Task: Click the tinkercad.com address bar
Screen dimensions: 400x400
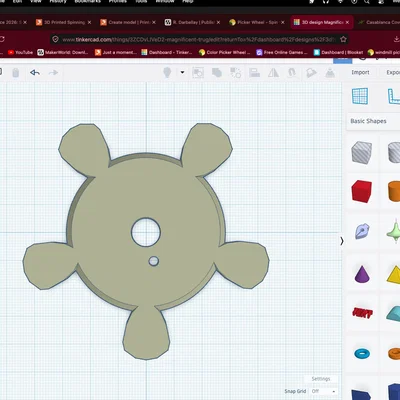Action: (199, 39)
